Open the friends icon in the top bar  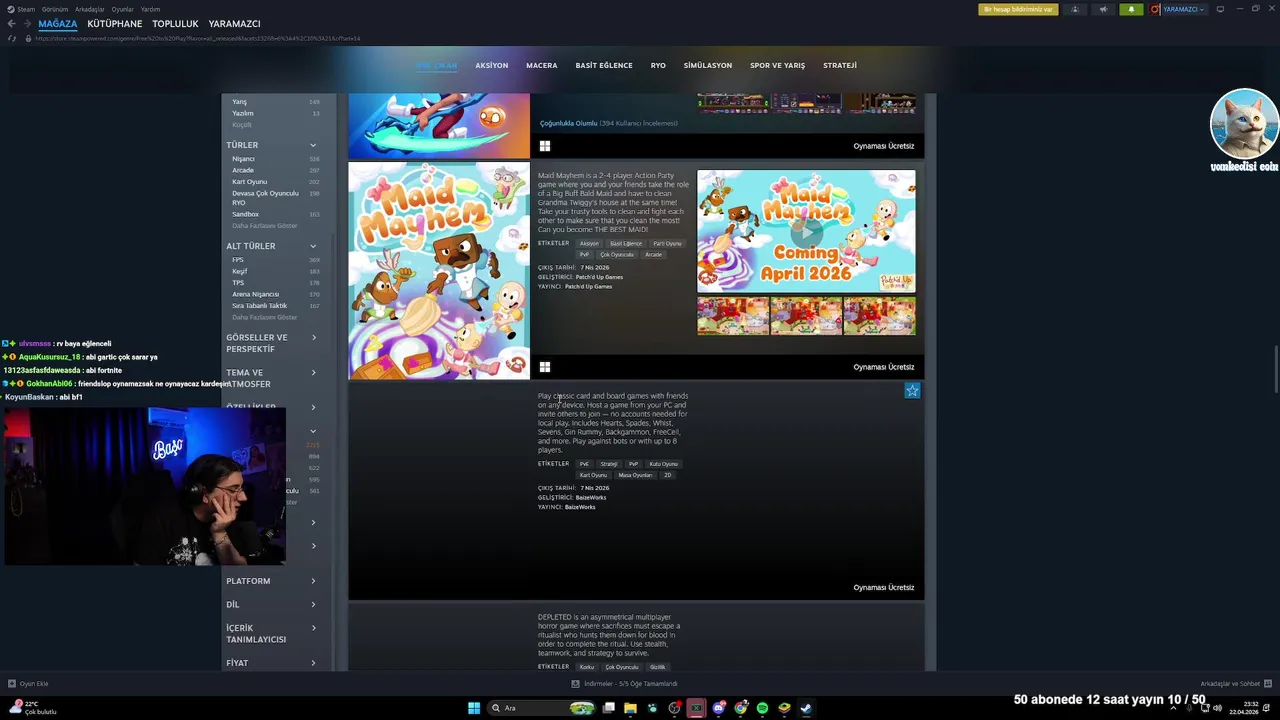point(1075,9)
